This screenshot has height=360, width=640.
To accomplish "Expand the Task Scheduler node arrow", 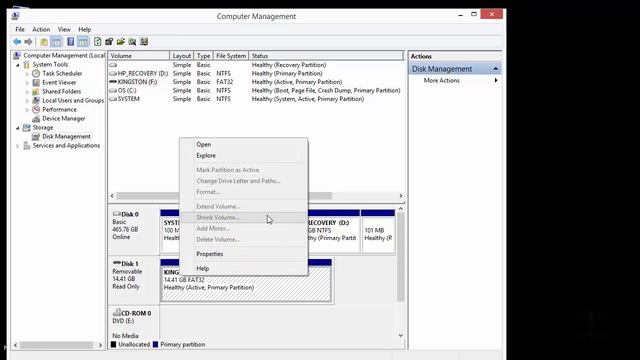I will pos(27,74).
